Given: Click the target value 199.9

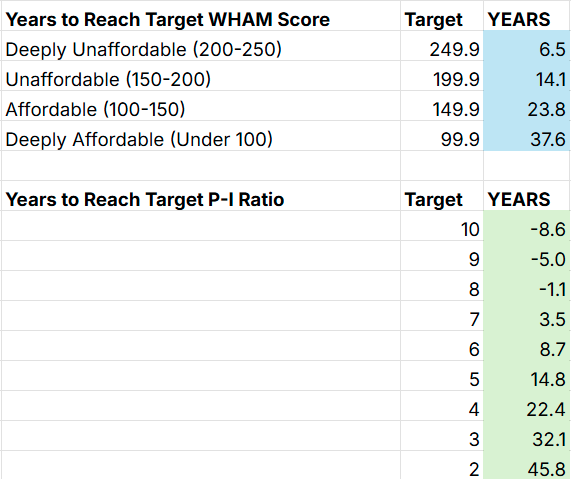Looking at the screenshot, I should click(x=442, y=76).
